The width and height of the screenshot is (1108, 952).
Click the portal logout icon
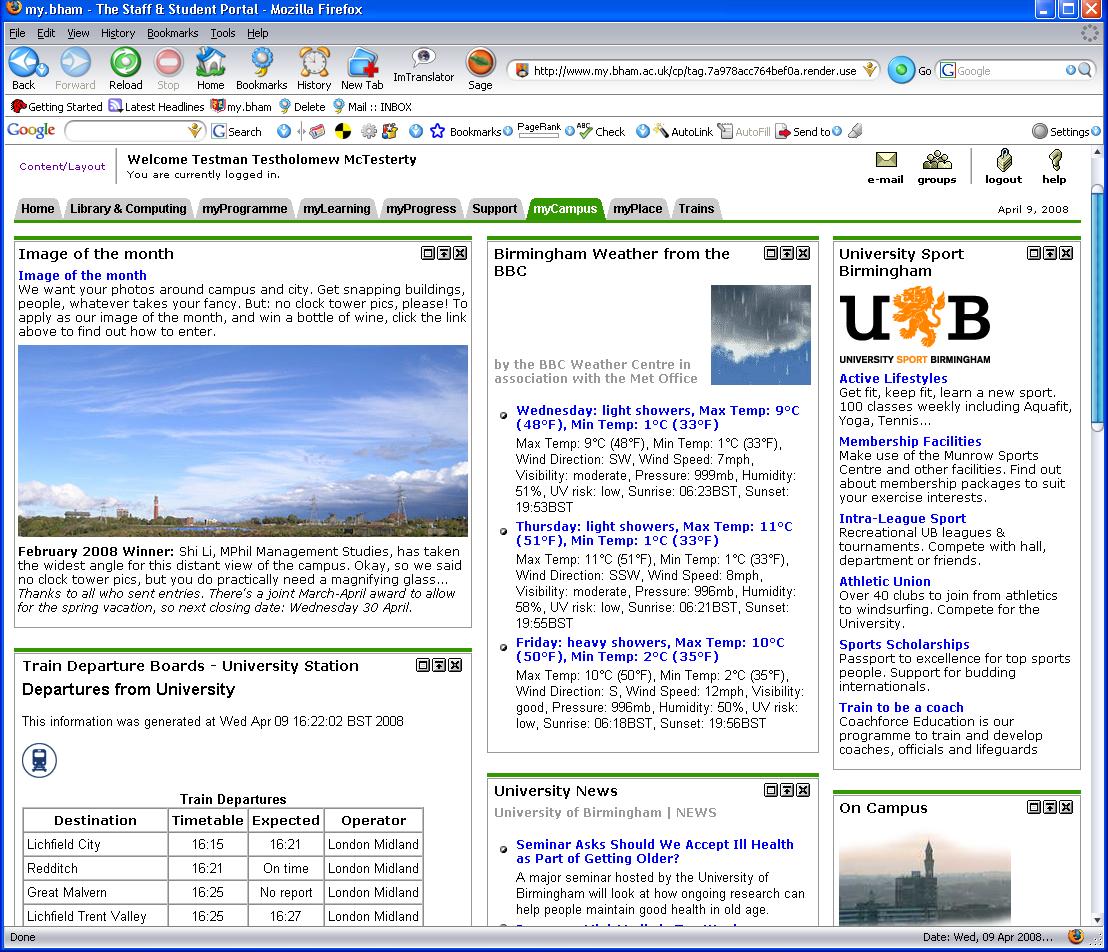click(1003, 160)
